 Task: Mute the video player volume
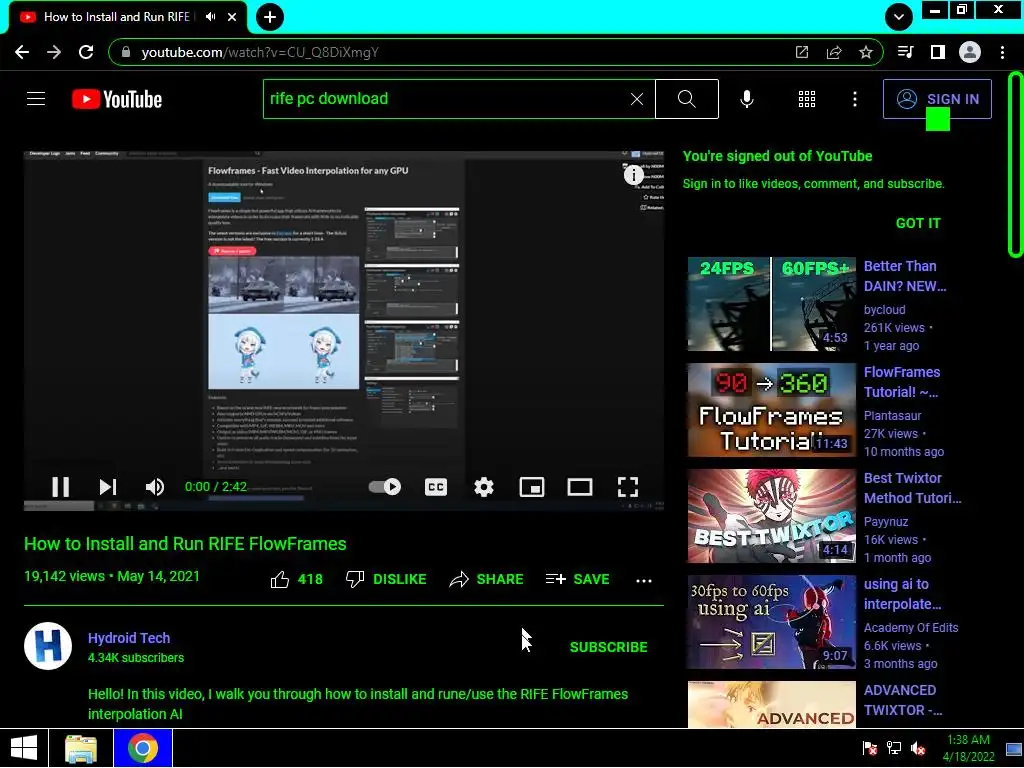point(155,487)
